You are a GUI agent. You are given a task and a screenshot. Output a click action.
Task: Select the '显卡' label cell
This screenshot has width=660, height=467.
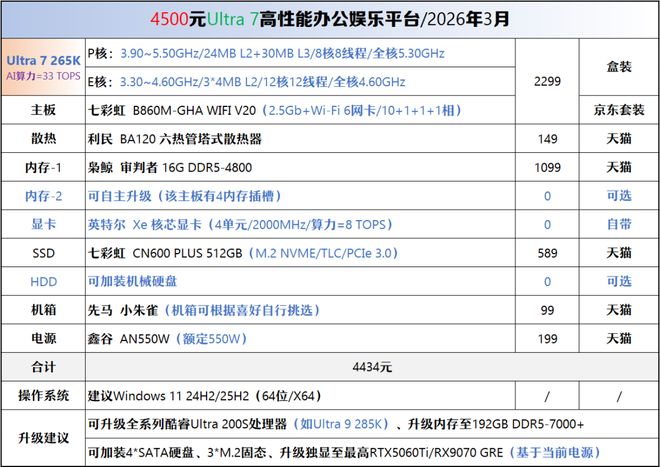43,224
